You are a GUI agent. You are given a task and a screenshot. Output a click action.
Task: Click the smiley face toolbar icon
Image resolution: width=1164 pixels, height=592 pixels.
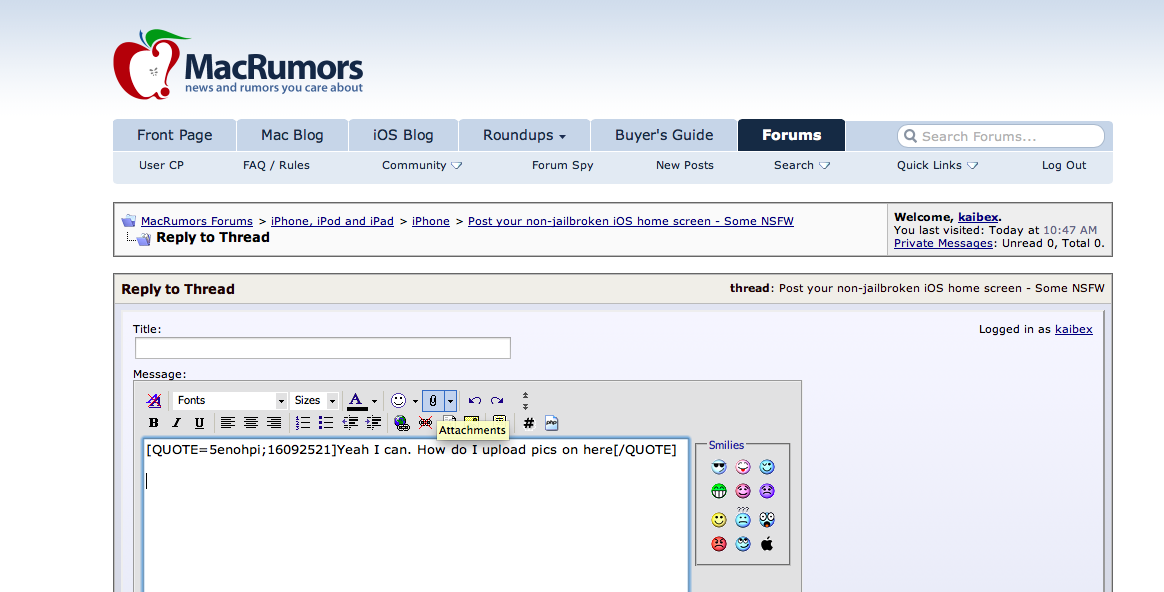(399, 400)
